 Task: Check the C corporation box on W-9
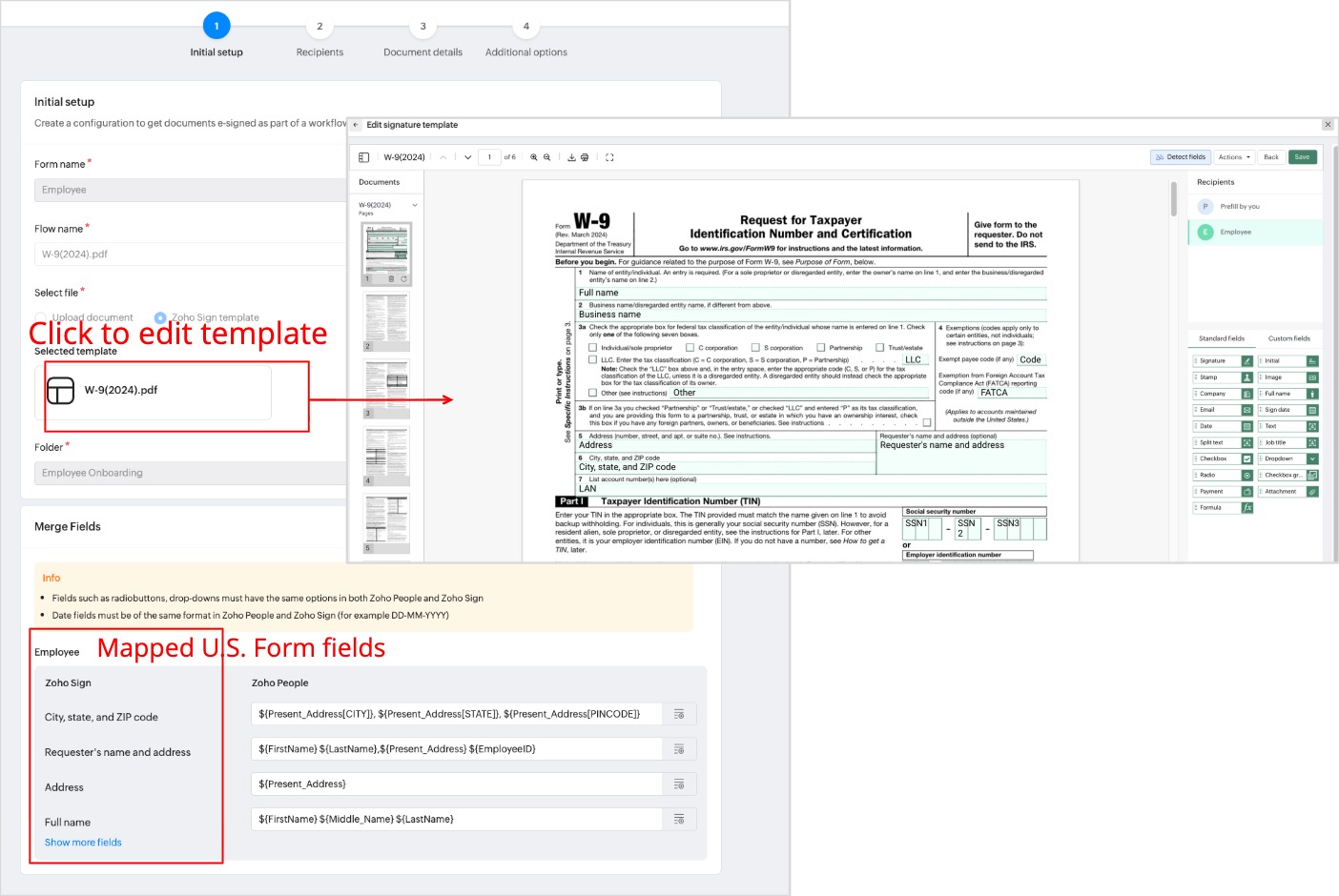click(x=690, y=348)
